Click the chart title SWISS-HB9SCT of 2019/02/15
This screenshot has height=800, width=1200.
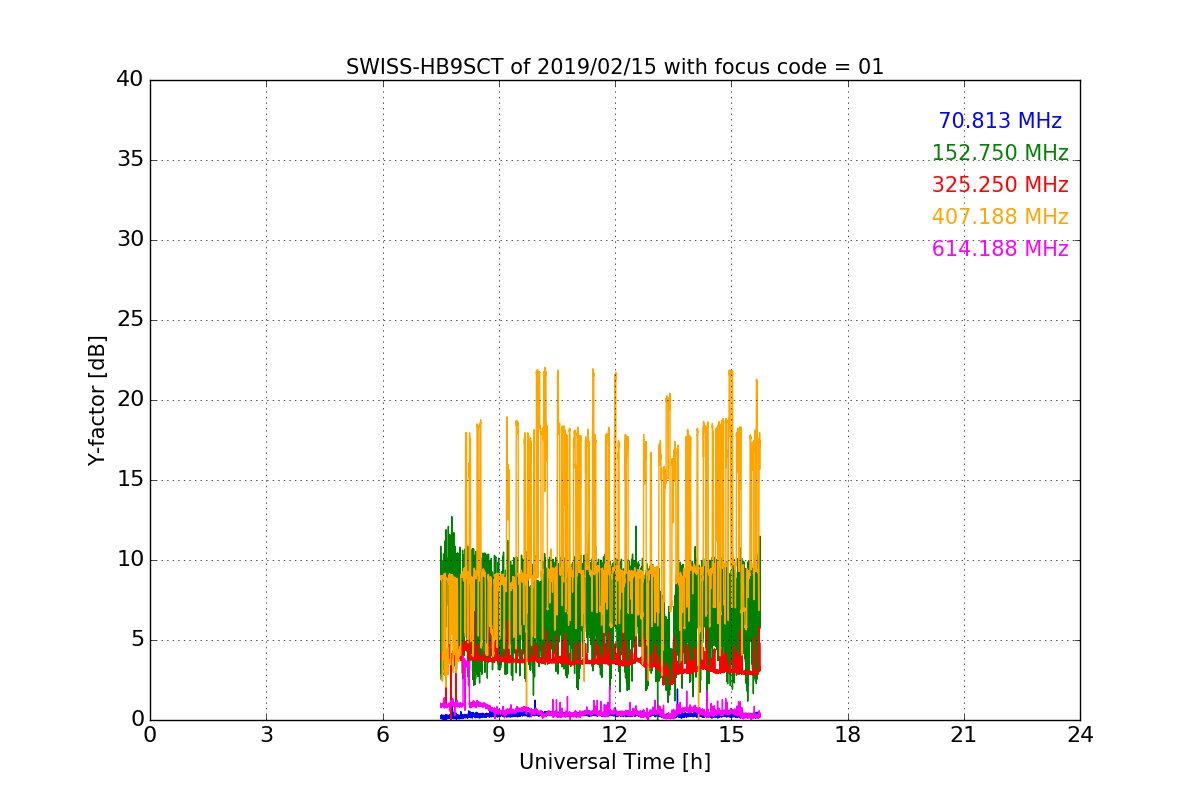[x=615, y=67]
